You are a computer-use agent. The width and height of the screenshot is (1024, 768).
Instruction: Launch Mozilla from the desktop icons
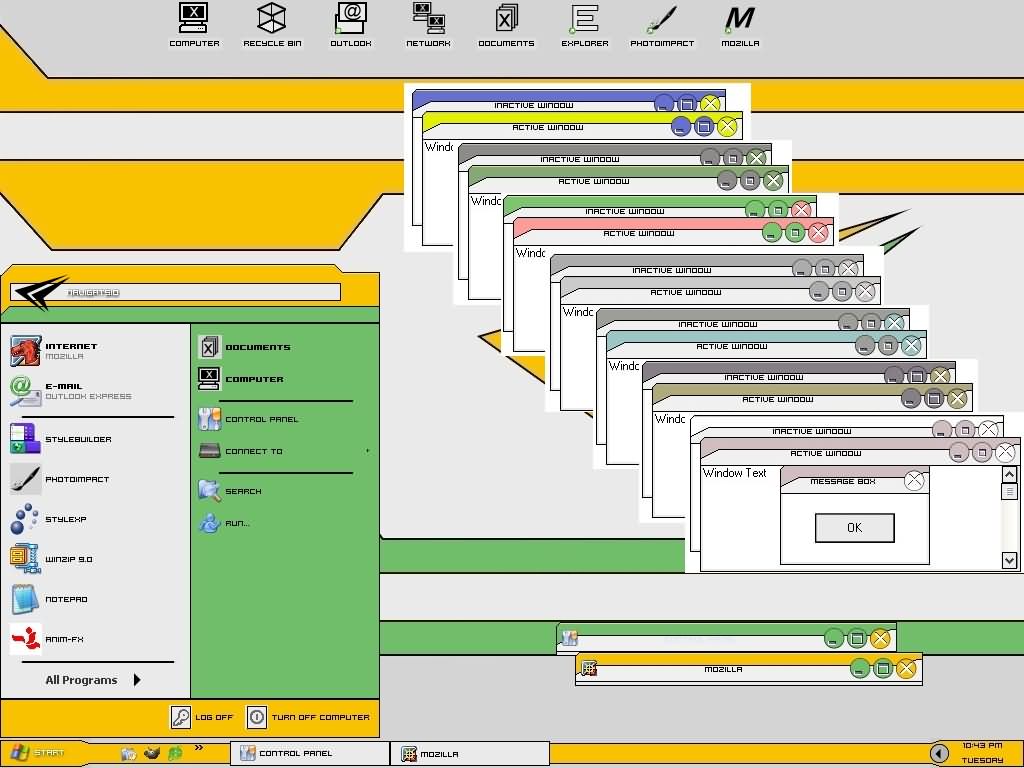[740, 25]
